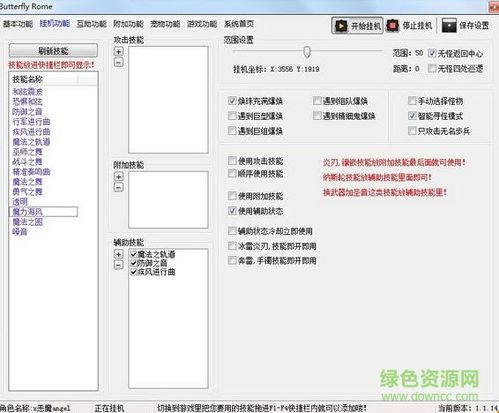Open the 基本功能 tab
This screenshot has height=413, width=499.
click(18, 24)
